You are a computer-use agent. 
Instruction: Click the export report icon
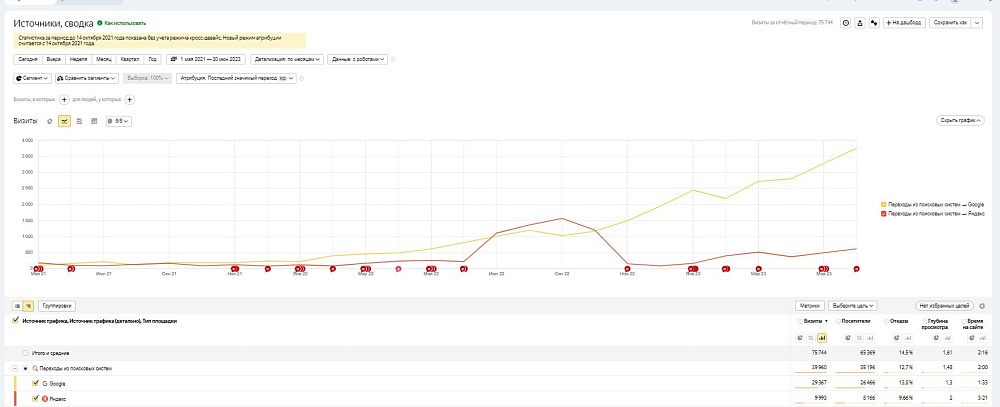860,22
